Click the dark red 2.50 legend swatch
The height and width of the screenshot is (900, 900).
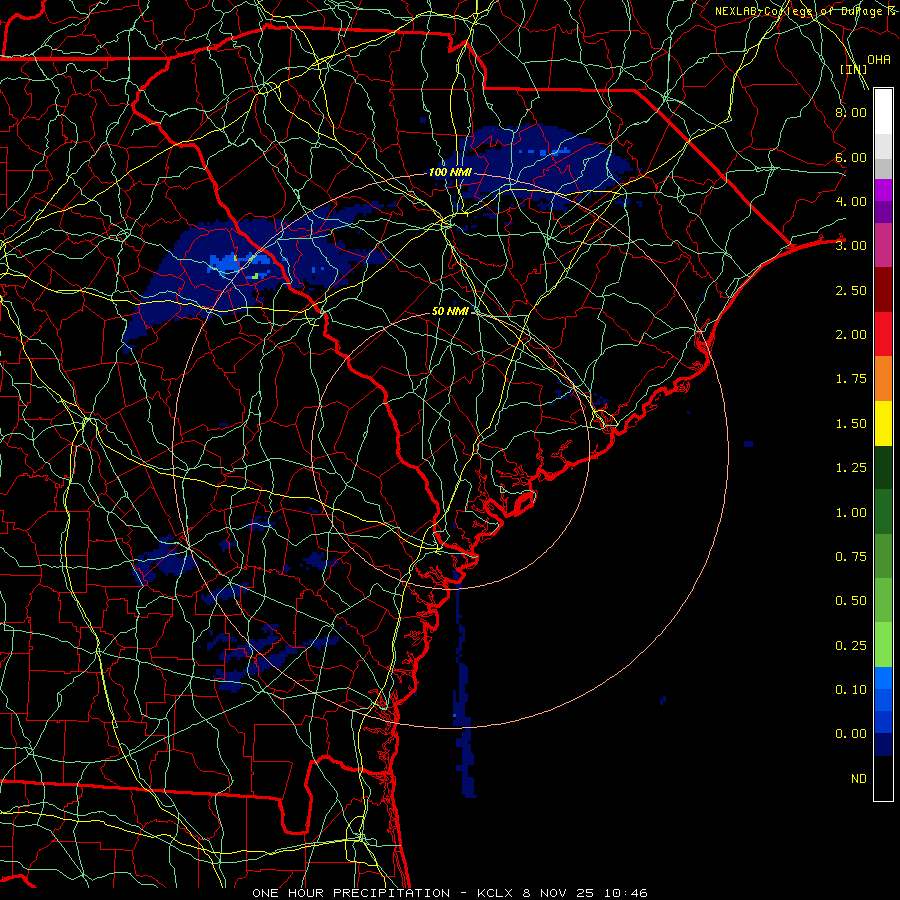pyautogui.click(x=883, y=290)
